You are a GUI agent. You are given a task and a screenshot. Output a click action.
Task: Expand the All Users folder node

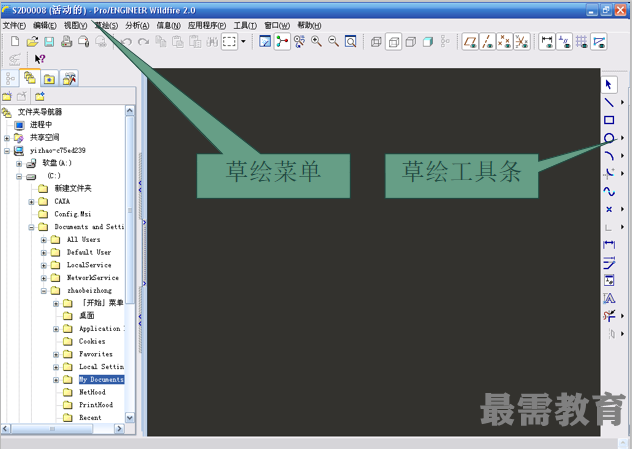44,240
